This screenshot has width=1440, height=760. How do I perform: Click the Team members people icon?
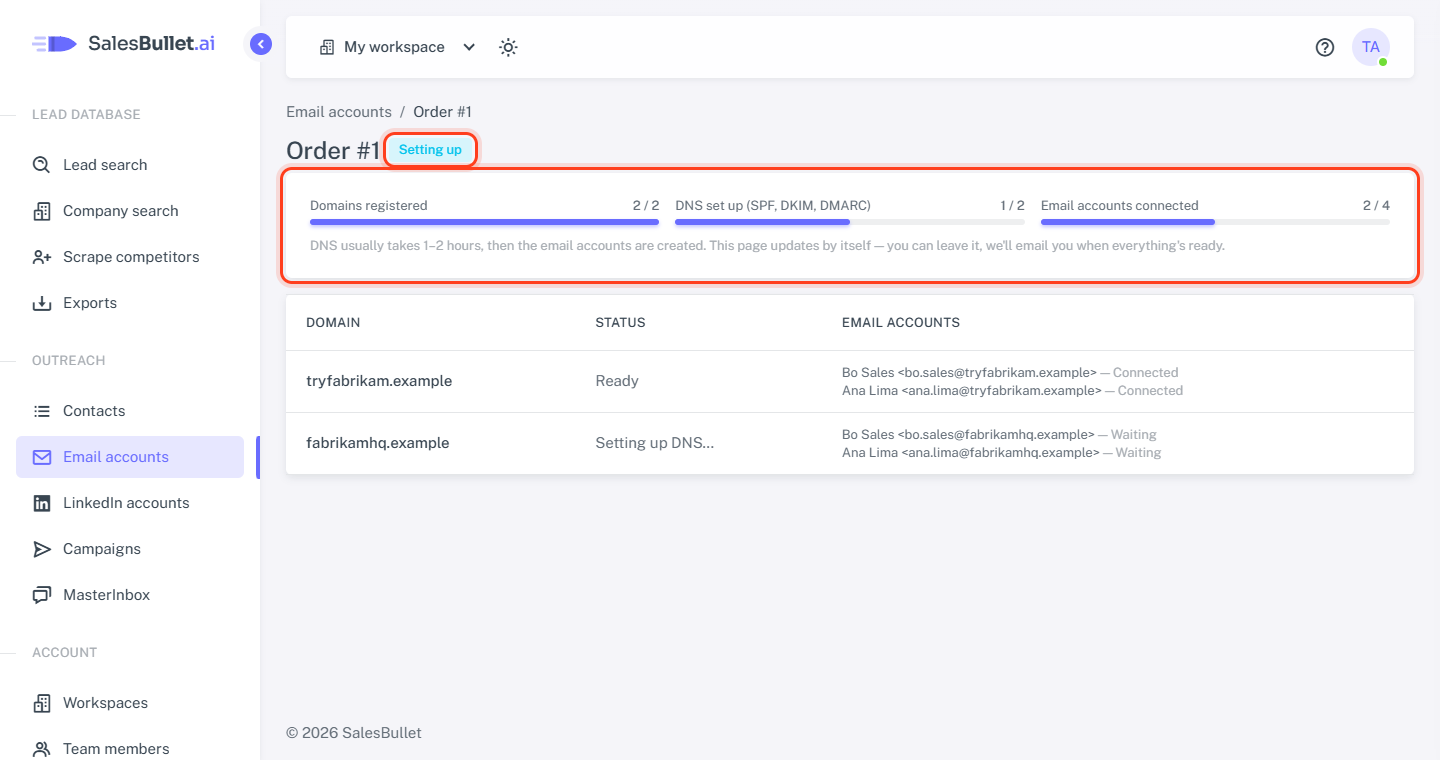[x=41, y=749]
